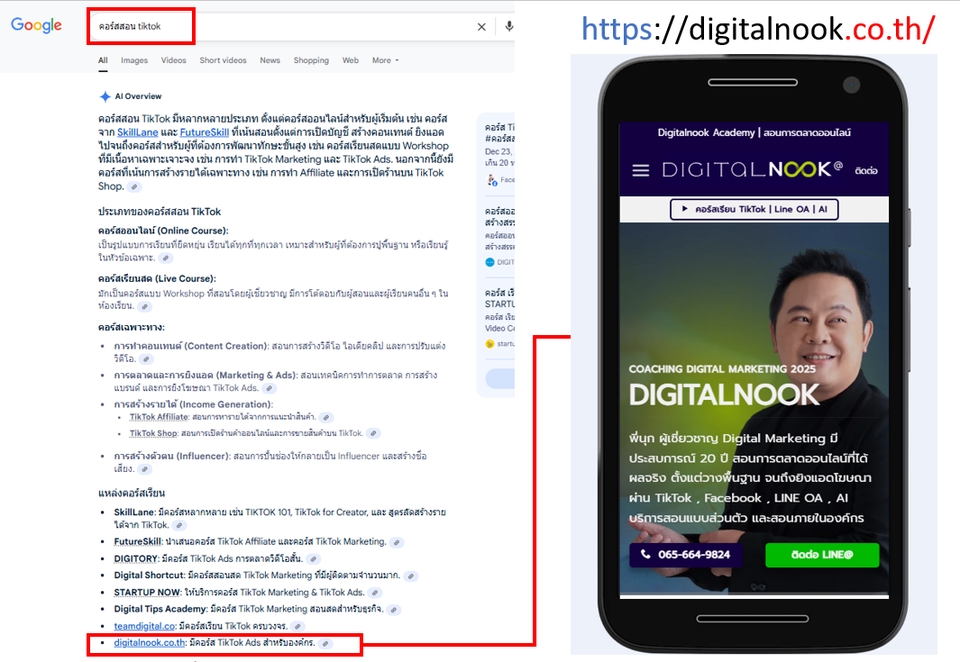Screen dimensions: 960x662
Task: Tap the 065-664-9824 phone button
Action: point(686,554)
